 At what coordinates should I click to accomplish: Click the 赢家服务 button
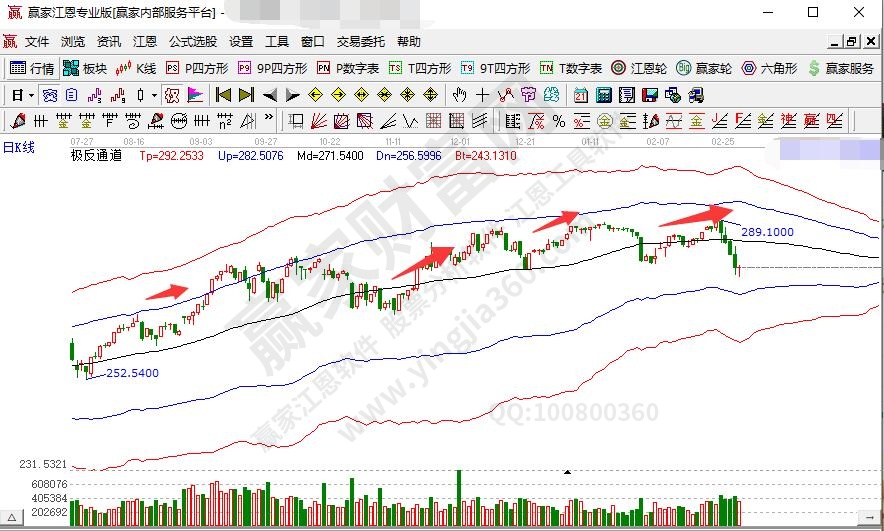(x=839, y=69)
